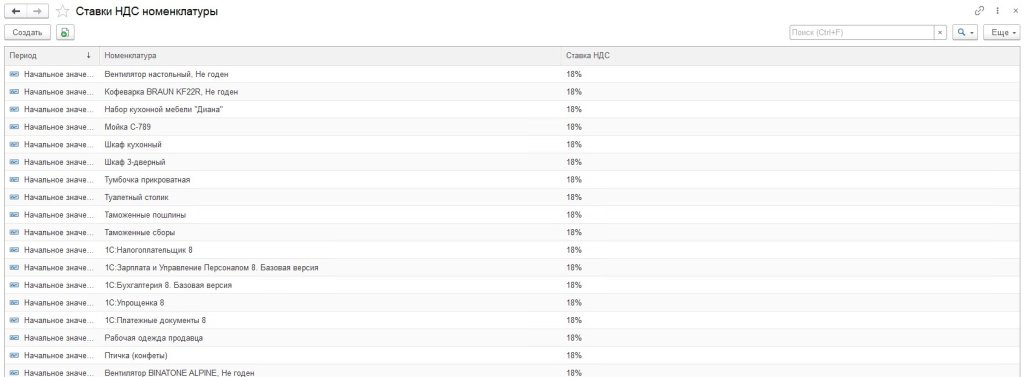This screenshot has width=1024, height=377.
Task: Click the record icon on the Мойка С-789 row
Action: 14,127
